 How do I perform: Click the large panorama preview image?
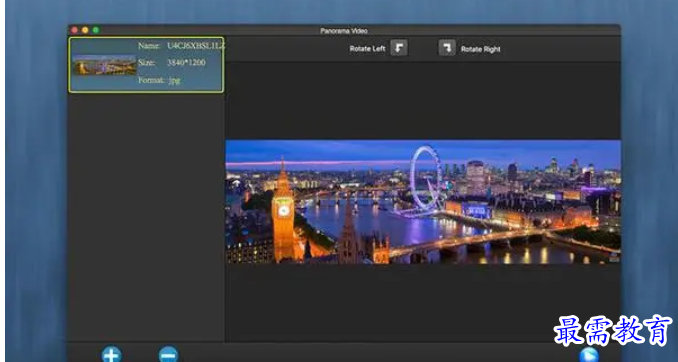point(423,202)
